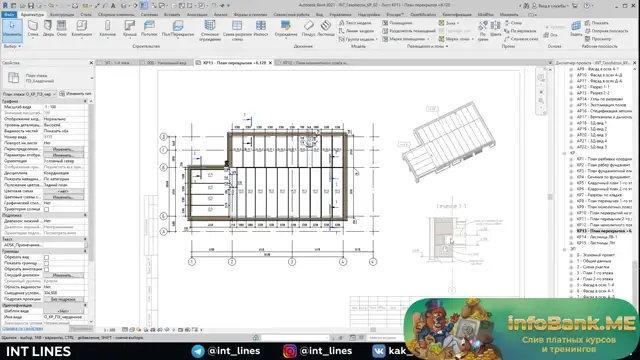This screenshot has width=640, height=360.
Task: Click the Масштаб вида value field
Action: pos(64,107)
